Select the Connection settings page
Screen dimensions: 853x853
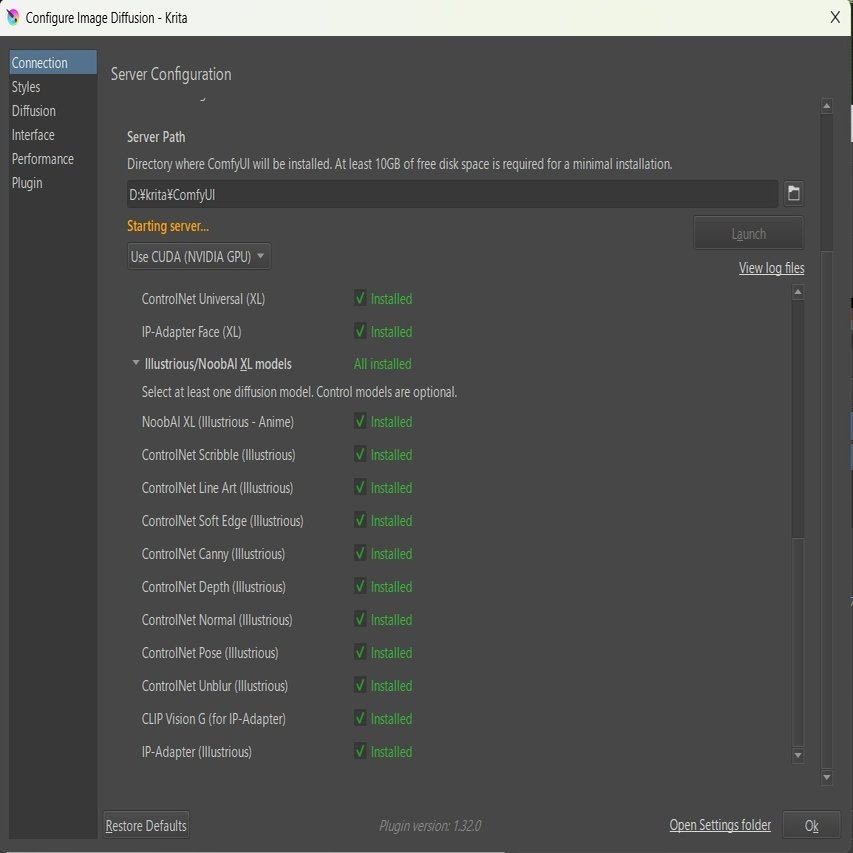pos(53,63)
